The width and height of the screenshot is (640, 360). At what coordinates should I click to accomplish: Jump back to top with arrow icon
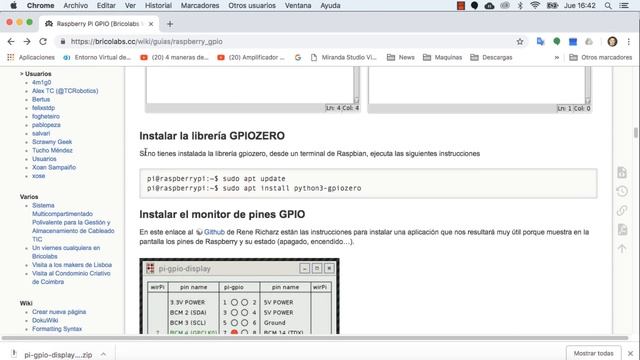pyautogui.click(x=622, y=249)
